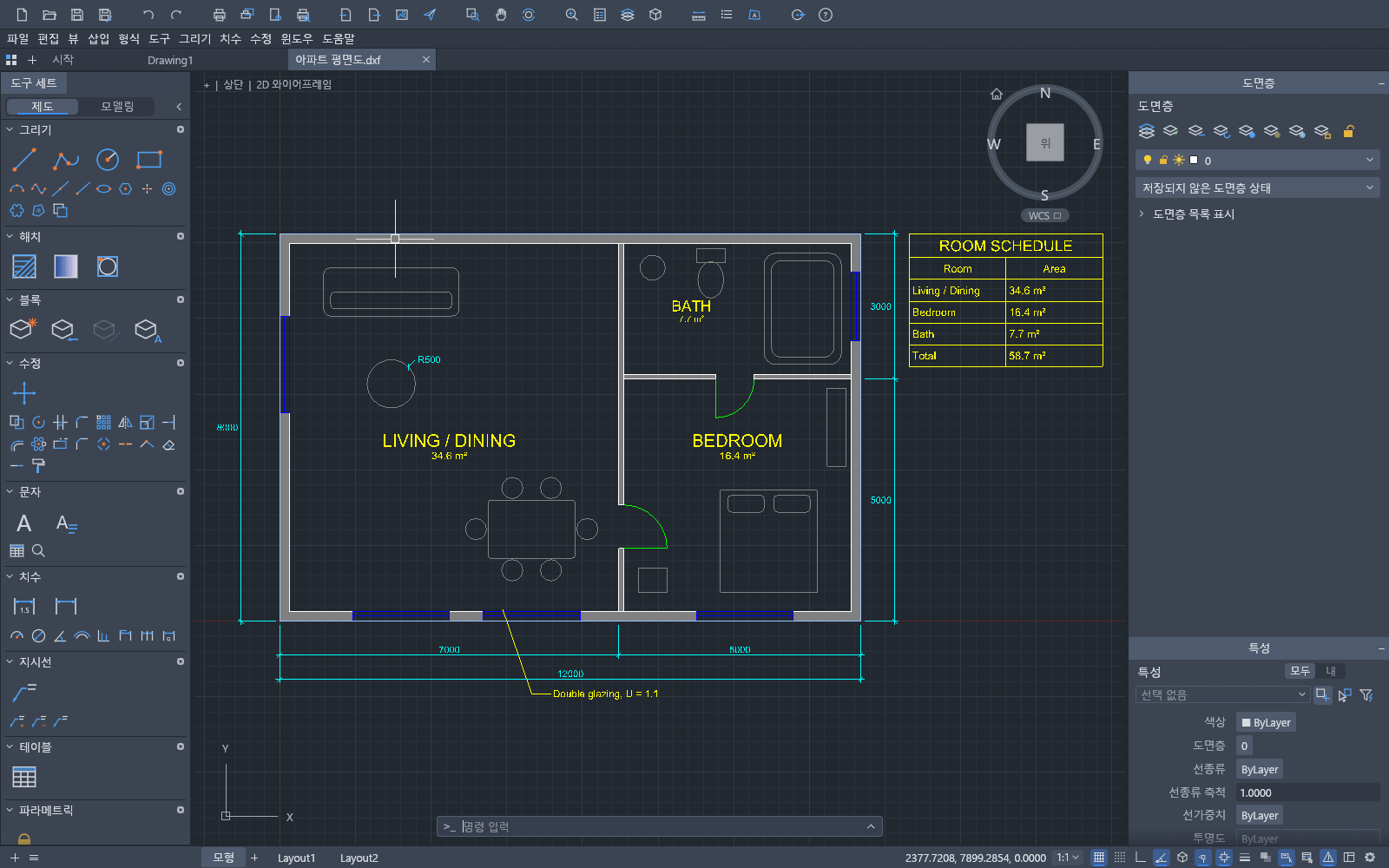
Task: Select the Rectangle drawing tool
Action: [x=149, y=160]
